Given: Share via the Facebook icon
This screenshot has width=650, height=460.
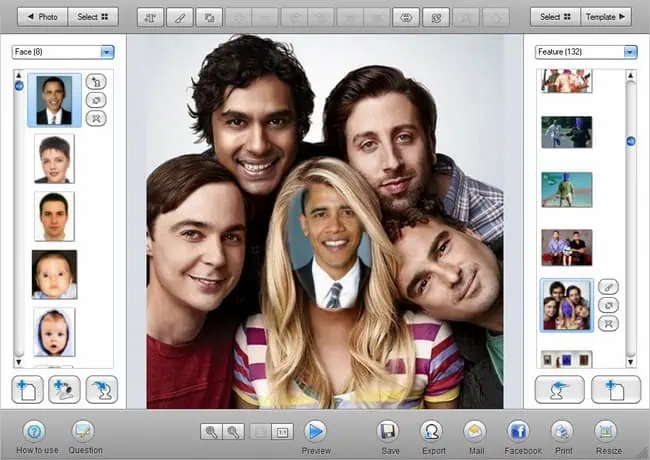Looking at the screenshot, I should click(519, 431).
